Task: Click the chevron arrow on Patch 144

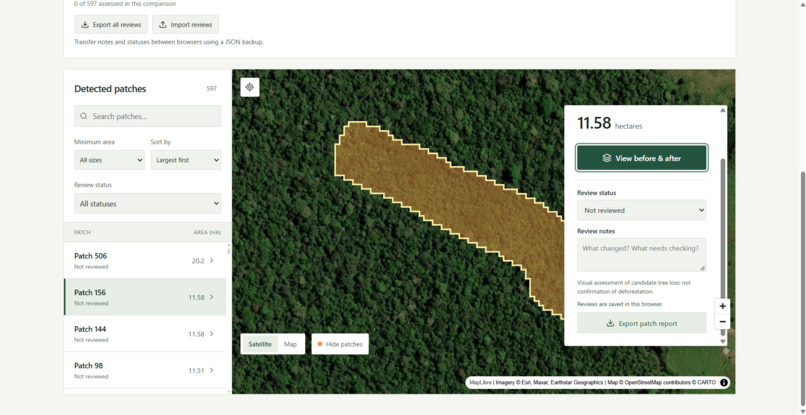Action: click(x=212, y=334)
